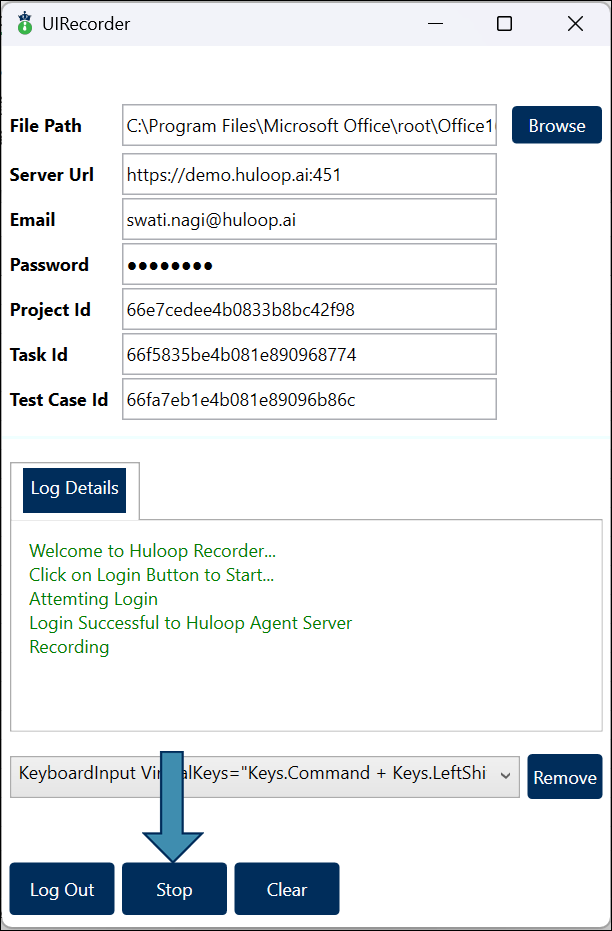This screenshot has height=931, width=612.
Task: Focus the Server Url input field
Action: pos(309,174)
